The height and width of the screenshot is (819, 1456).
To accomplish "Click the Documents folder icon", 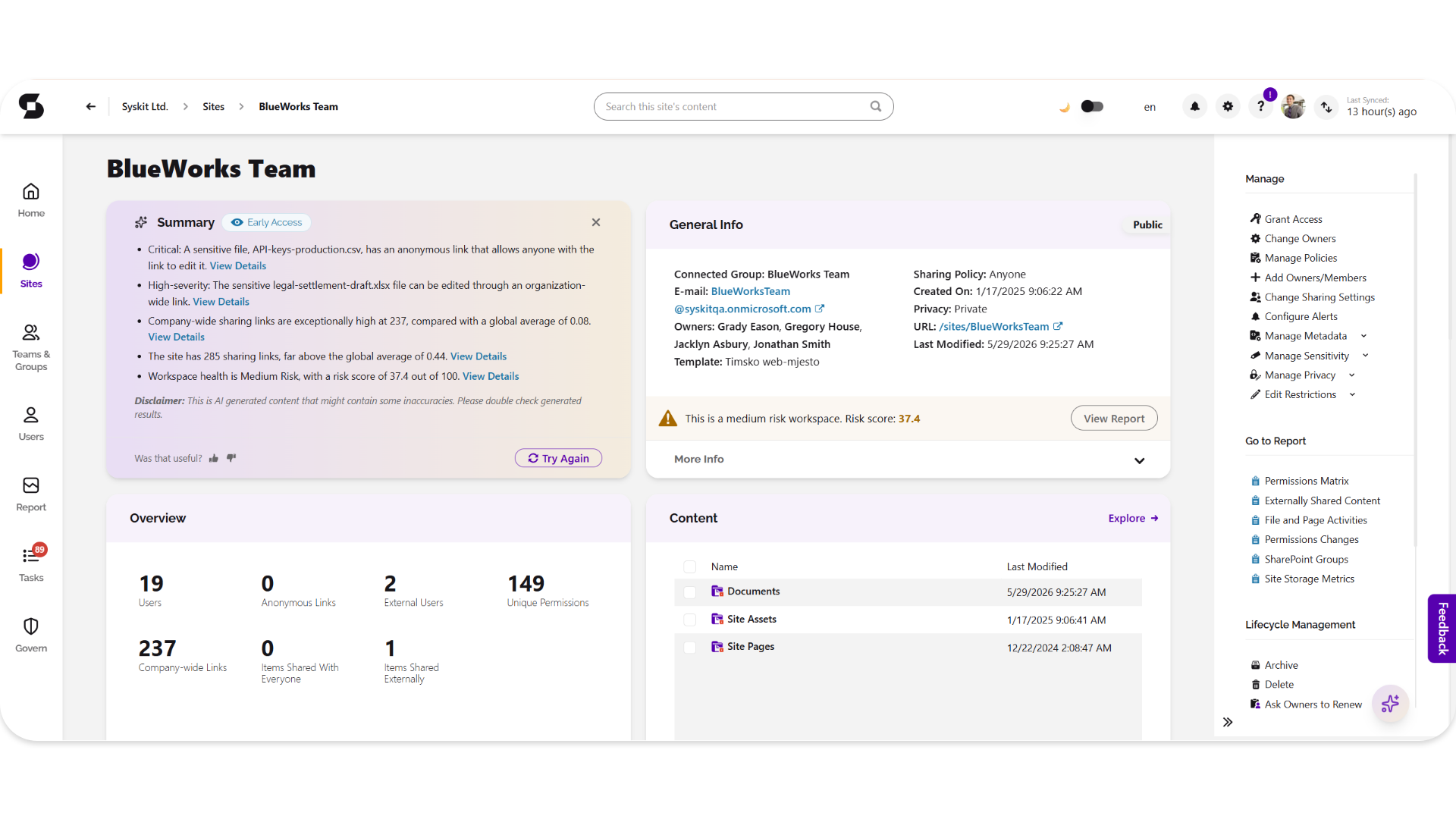I will coord(717,591).
